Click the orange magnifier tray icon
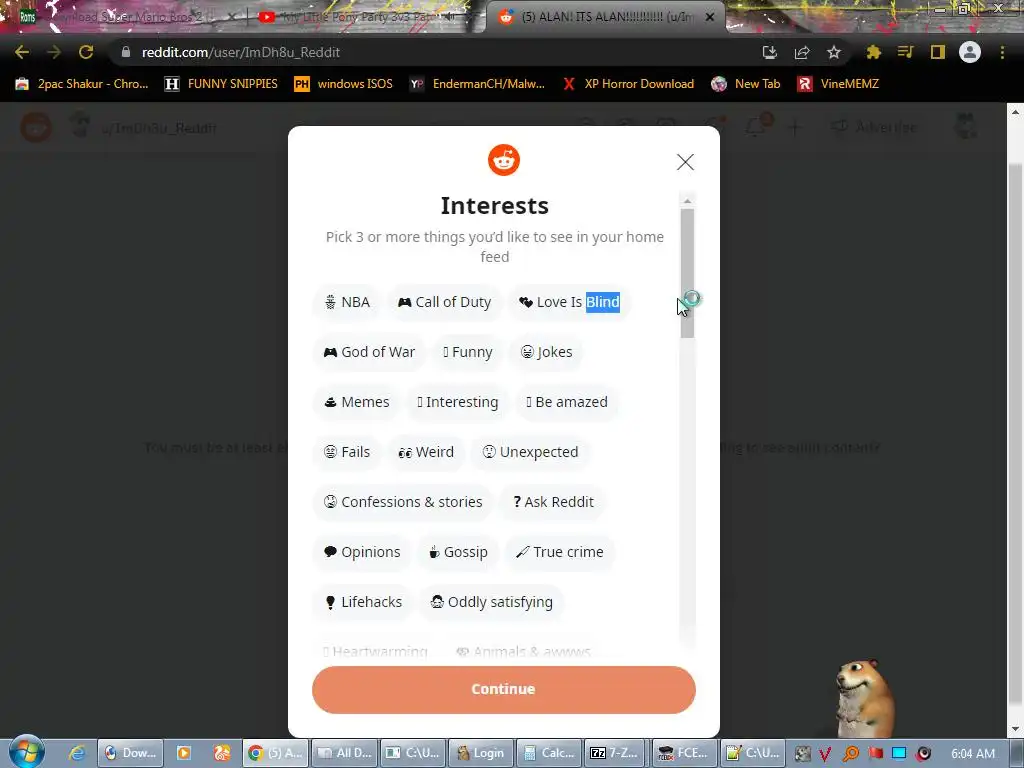Screen dimensions: 1024x768 pos(850,753)
